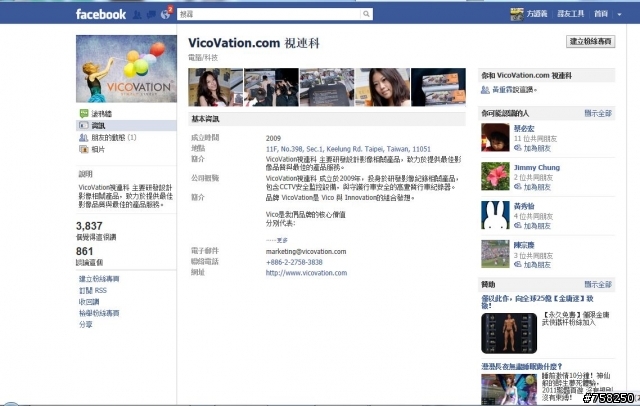Click the report page link
The height and width of the screenshot is (406, 640).
[99, 313]
